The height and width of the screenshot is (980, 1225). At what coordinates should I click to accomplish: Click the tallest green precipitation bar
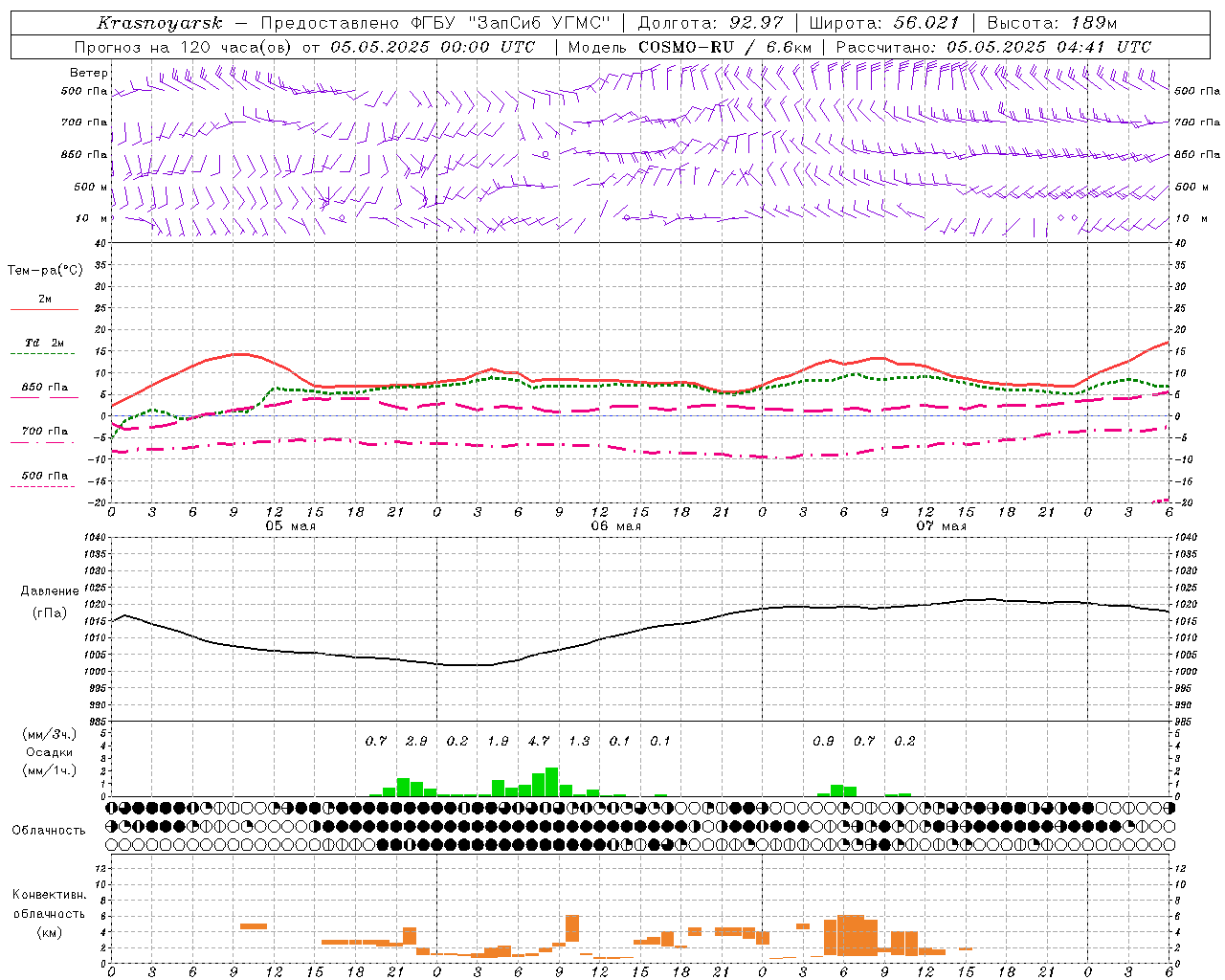552,782
